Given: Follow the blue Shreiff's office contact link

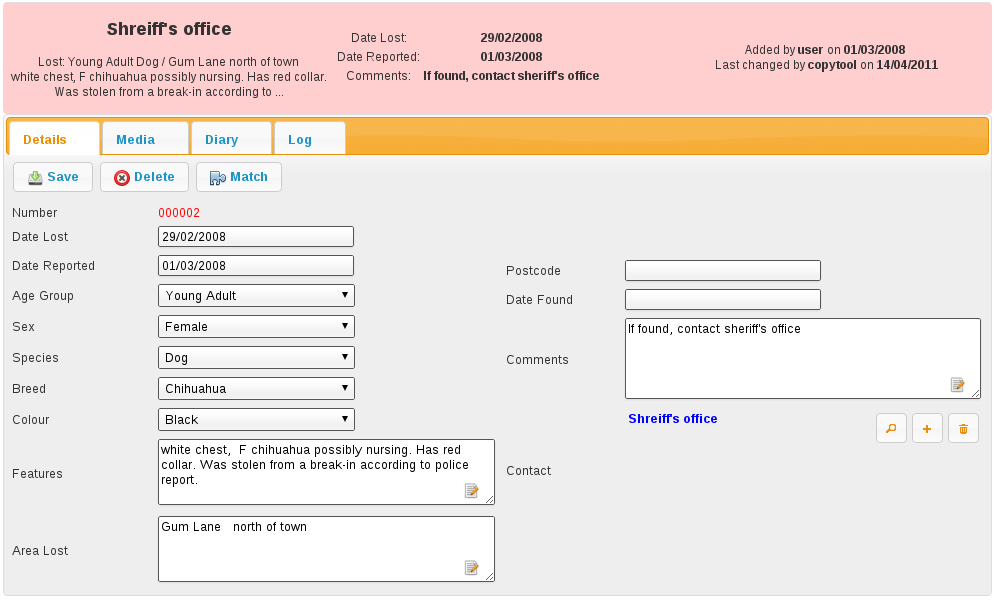Looking at the screenshot, I should [672, 419].
